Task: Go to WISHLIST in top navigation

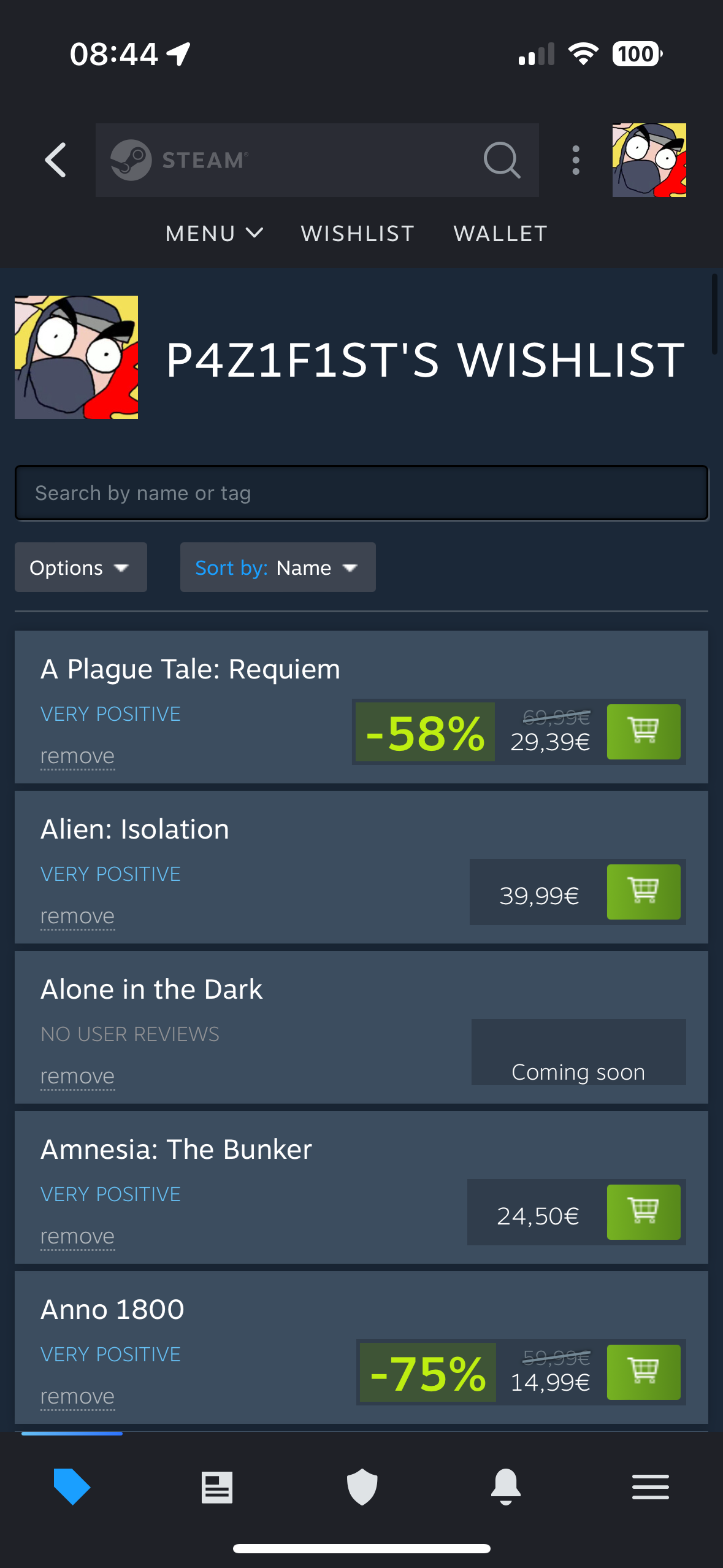Action: (358, 234)
